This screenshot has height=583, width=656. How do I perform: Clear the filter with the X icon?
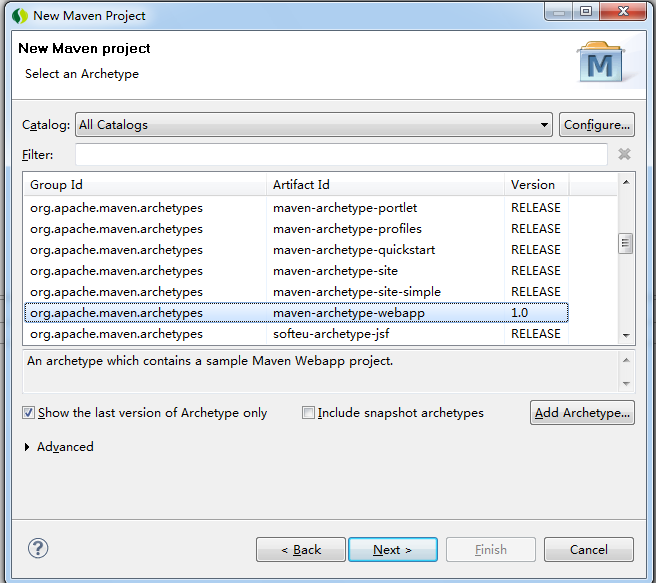[624, 154]
